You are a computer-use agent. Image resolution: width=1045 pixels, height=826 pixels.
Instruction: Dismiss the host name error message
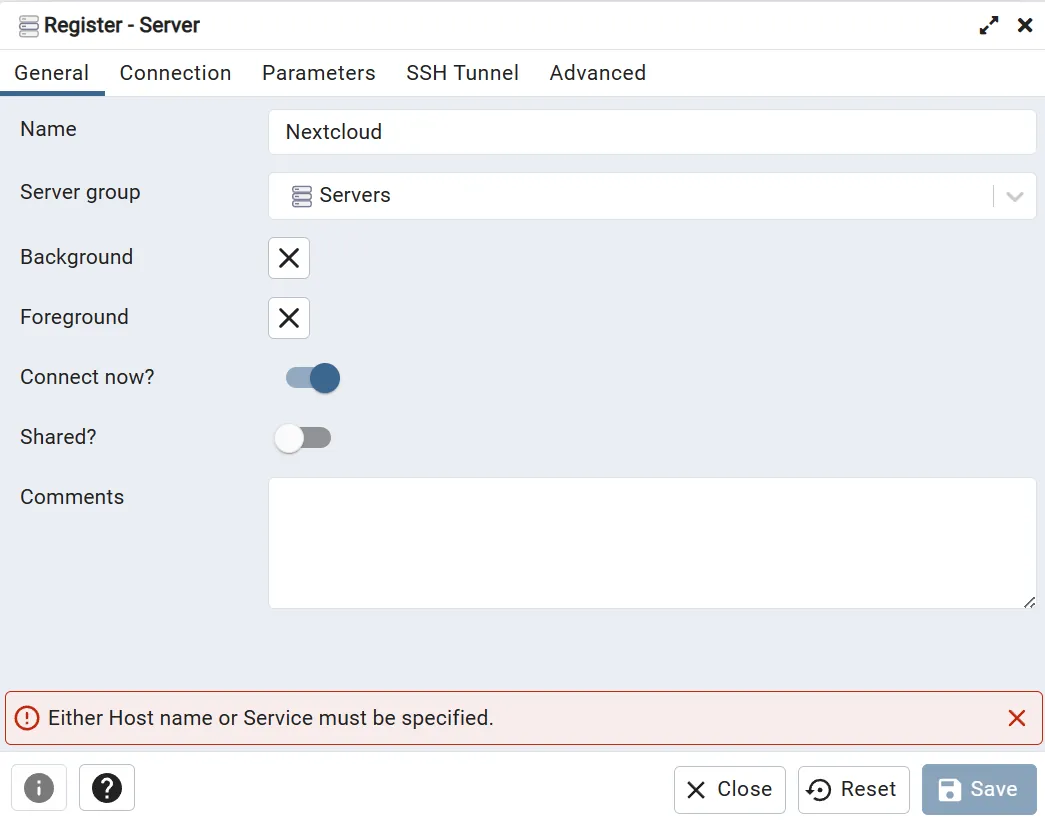(x=1016, y=718)
